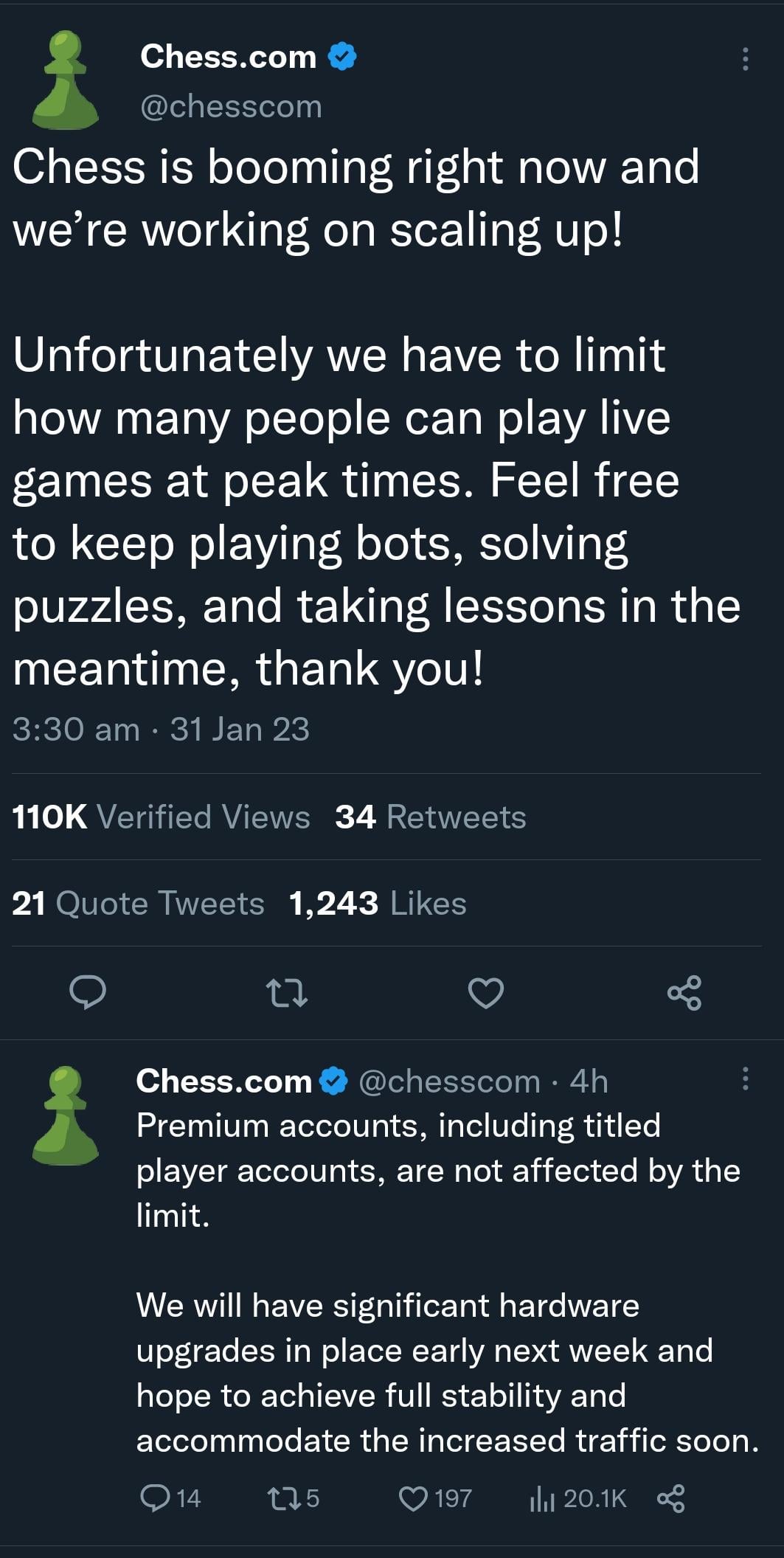Tap the blue verified badge on main tweet

point(342,57)
